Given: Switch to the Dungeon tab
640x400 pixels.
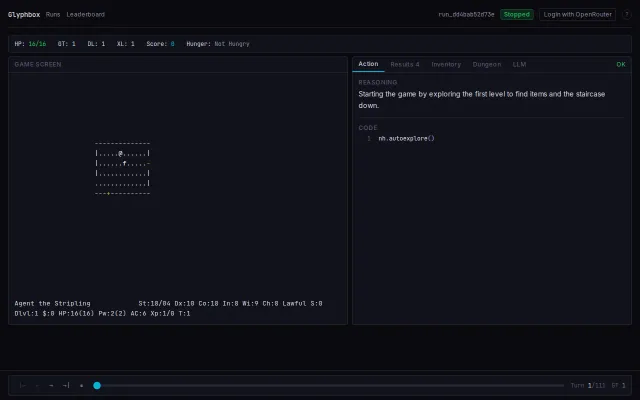Looking at the screenshot, I should (487, 64).
